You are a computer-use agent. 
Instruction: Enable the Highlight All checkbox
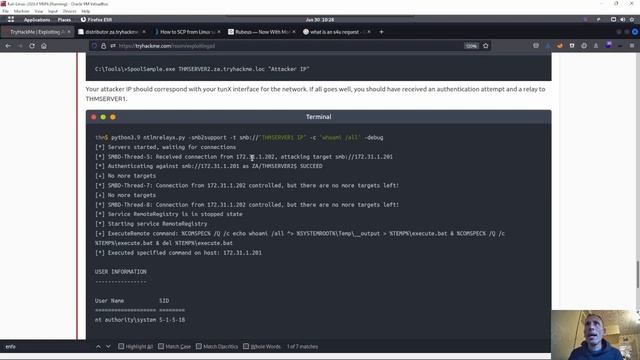pos(121,347)
